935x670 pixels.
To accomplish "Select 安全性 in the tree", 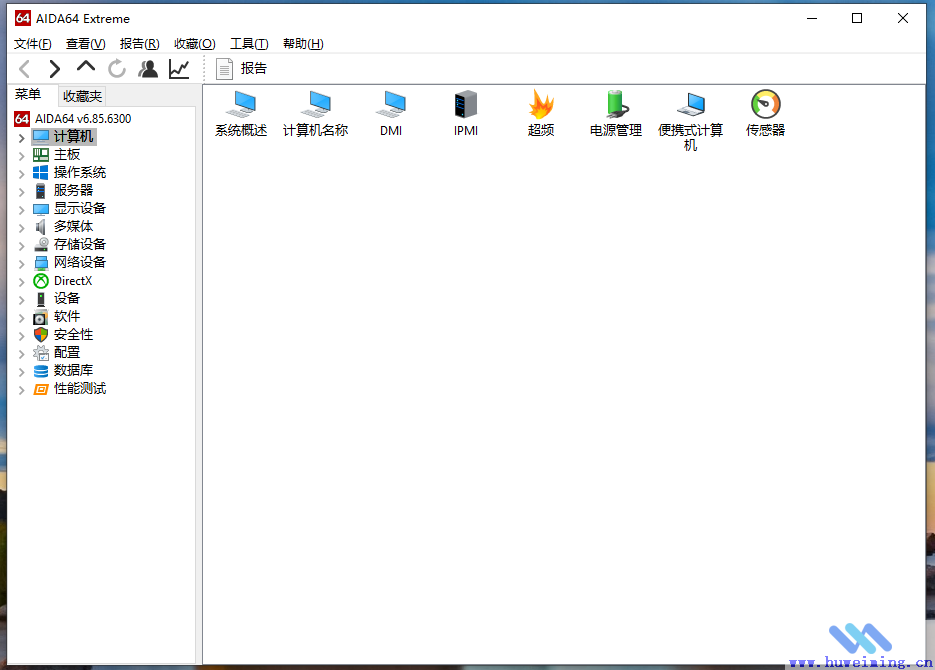I will [x=63, y=334].
